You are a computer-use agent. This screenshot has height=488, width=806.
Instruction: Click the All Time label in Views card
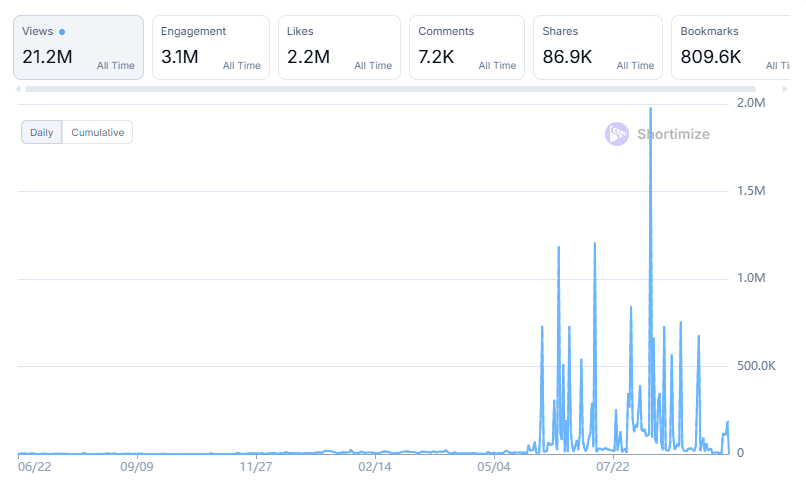coord(116,66)
